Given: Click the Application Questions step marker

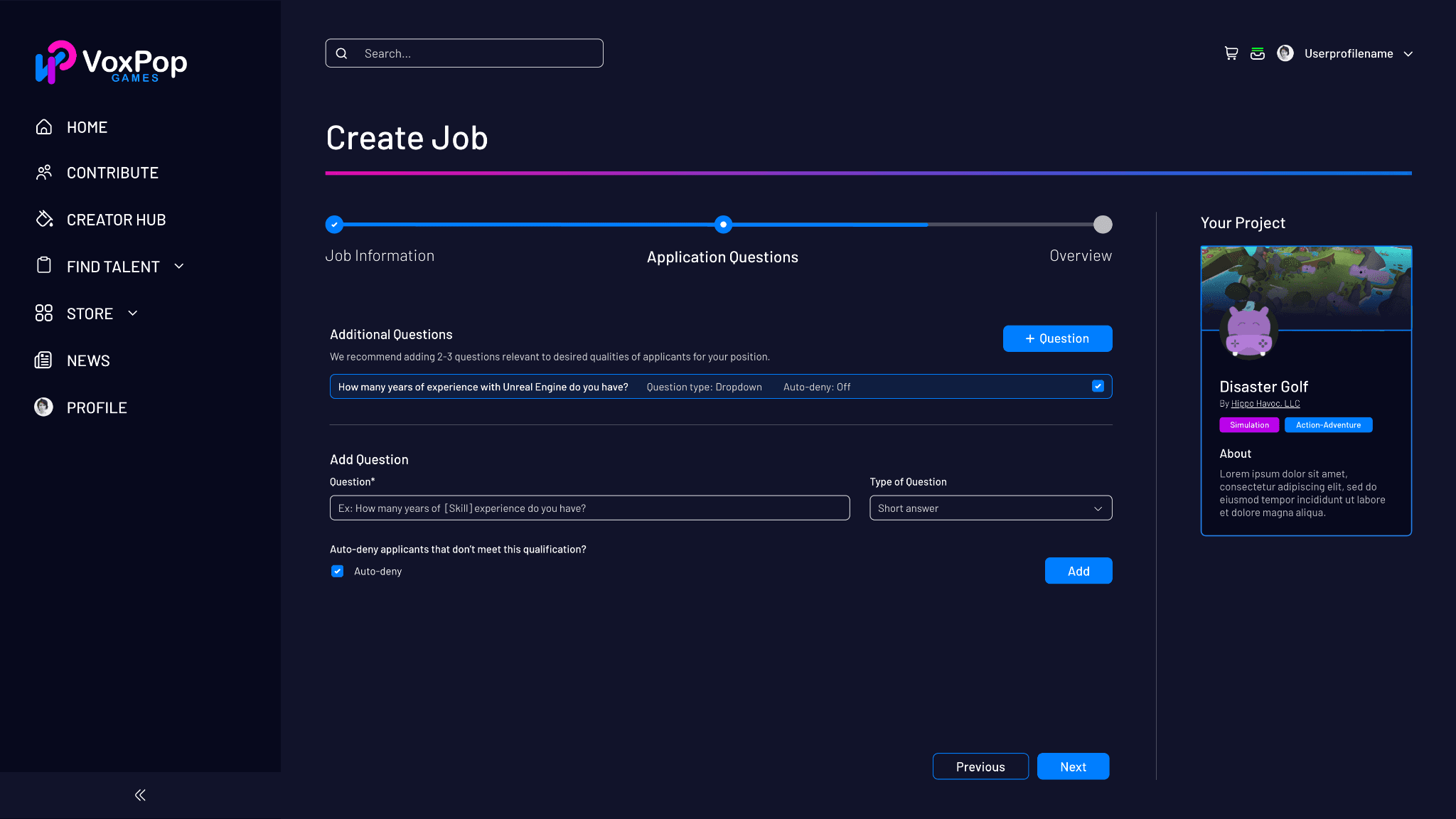Looking at the screenshot, I should pos(723,225).
